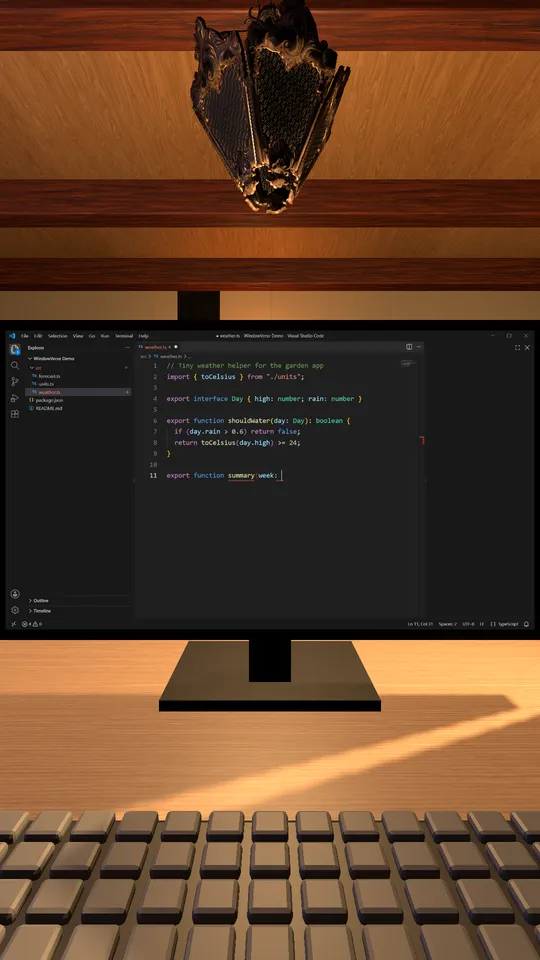
Task: Change encoding via UTF-8 status item
Action: [x=468, y=624]
